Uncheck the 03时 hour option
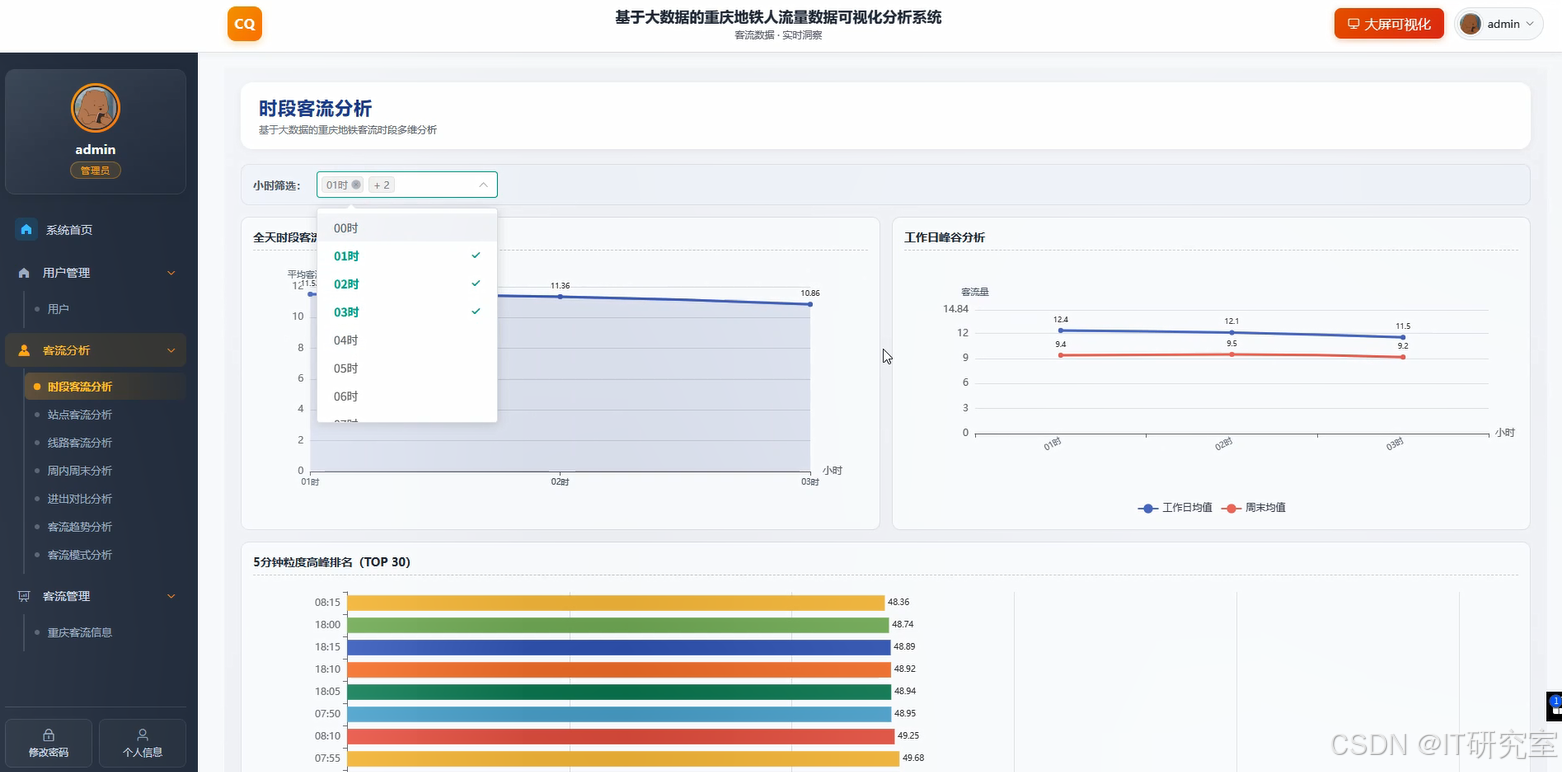This screenshot has height=772, width=1562. pyautogui.click(x=407, y=312)
